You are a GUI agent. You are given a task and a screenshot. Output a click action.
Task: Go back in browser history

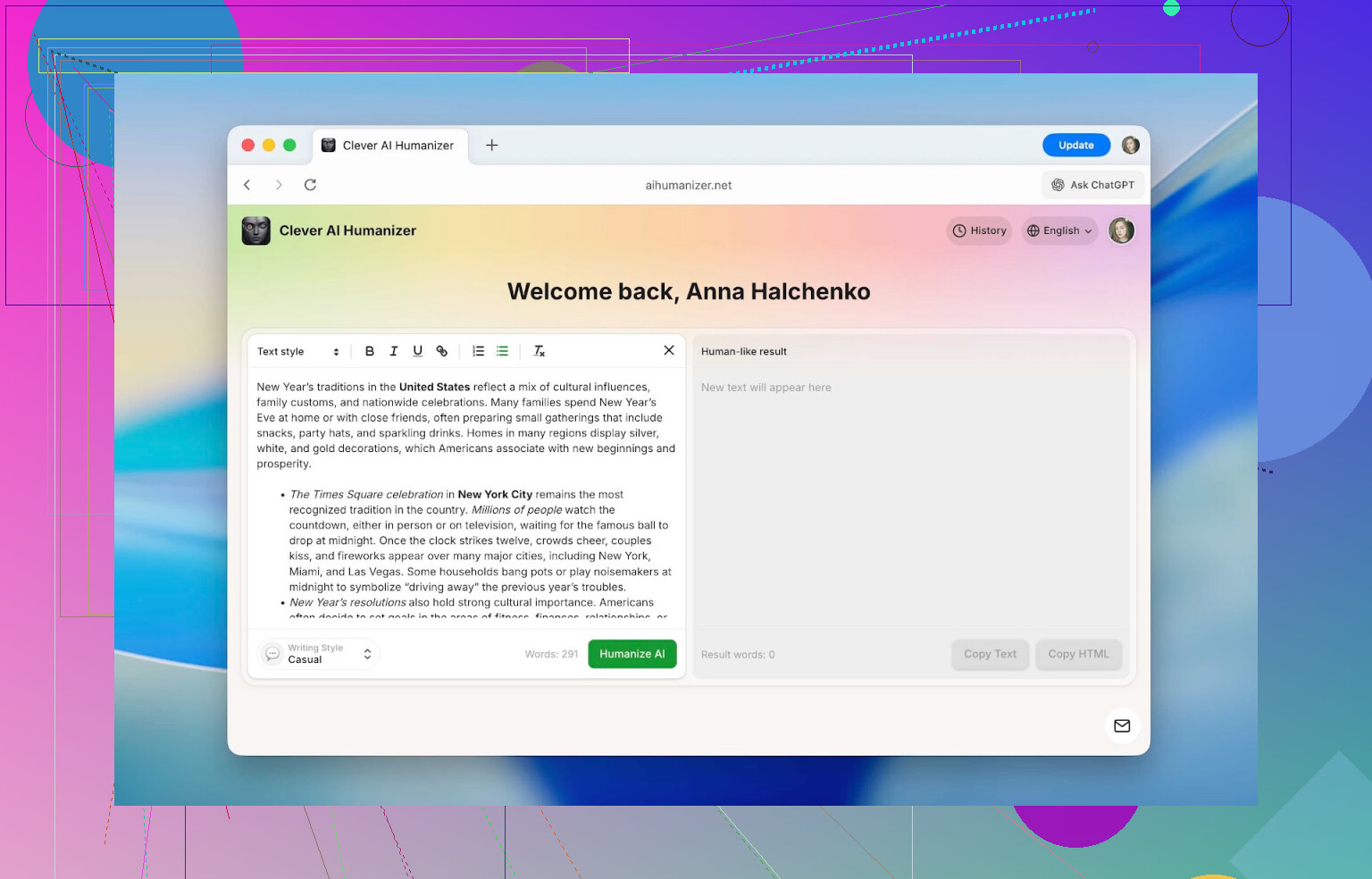tap(247, 185)
